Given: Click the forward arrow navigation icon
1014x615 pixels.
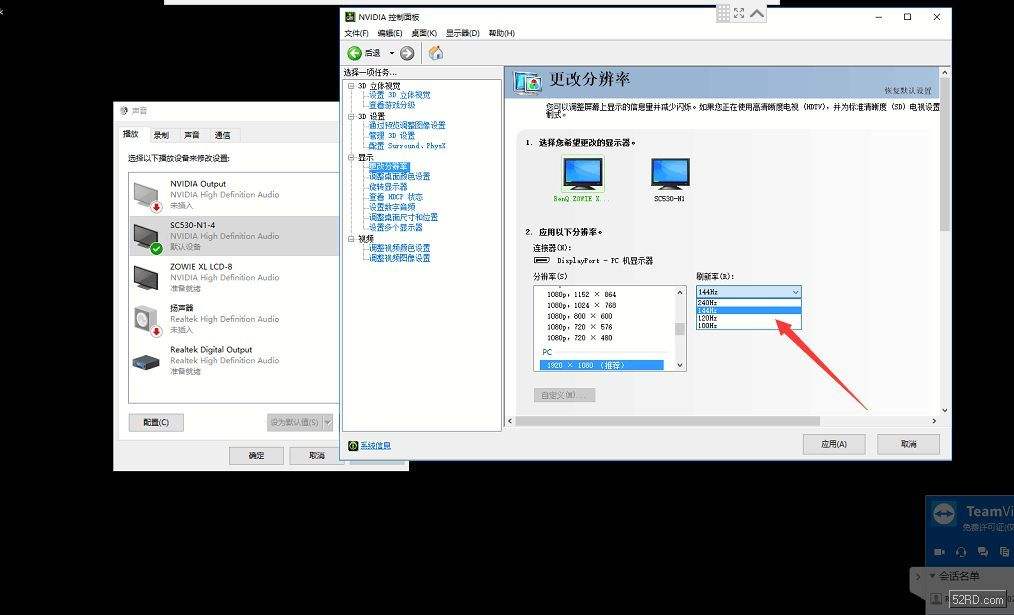Looking at the screenshot, I should click(406, 53).
